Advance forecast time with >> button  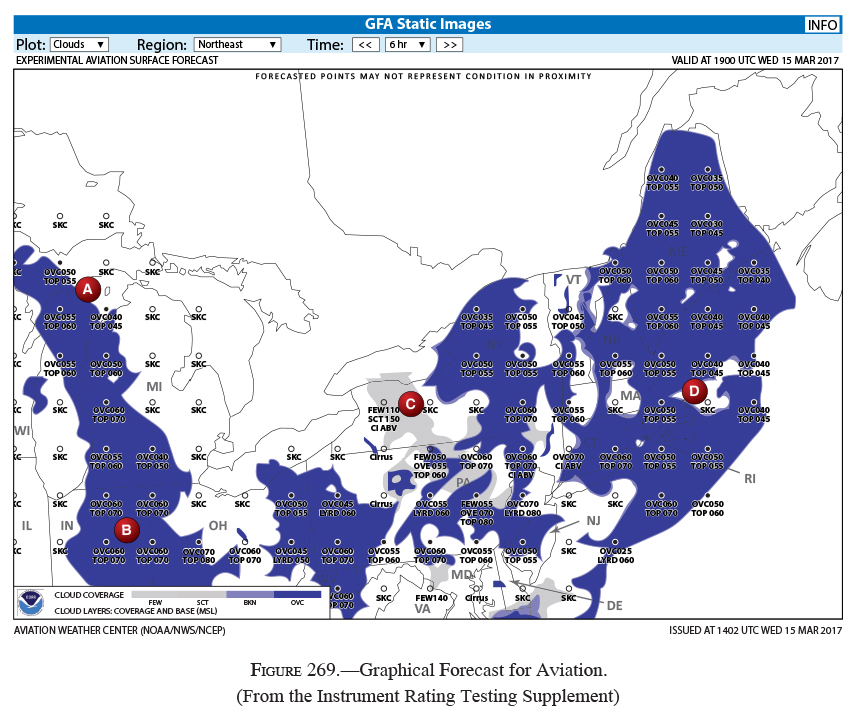[x=449, y=45]
